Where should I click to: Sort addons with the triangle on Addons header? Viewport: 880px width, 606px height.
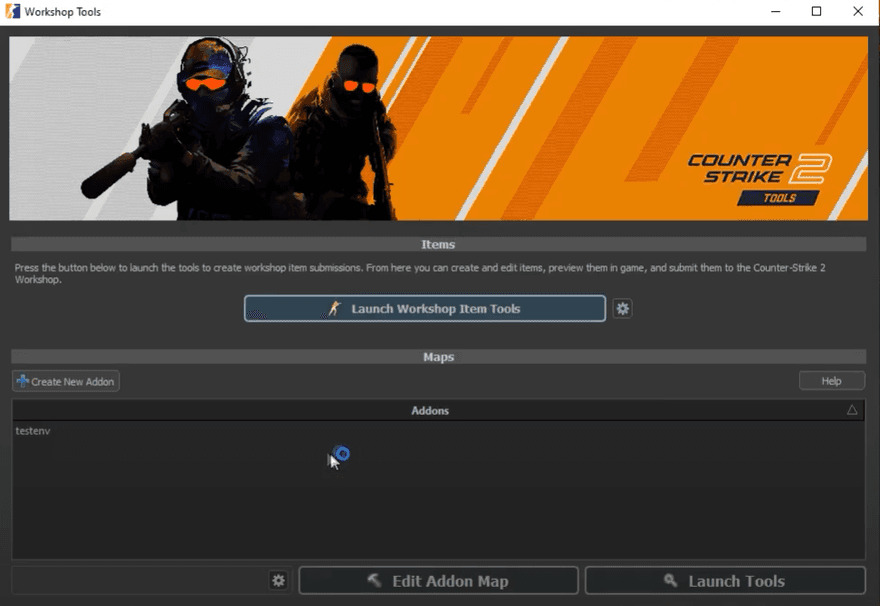(x=852, y=410)
